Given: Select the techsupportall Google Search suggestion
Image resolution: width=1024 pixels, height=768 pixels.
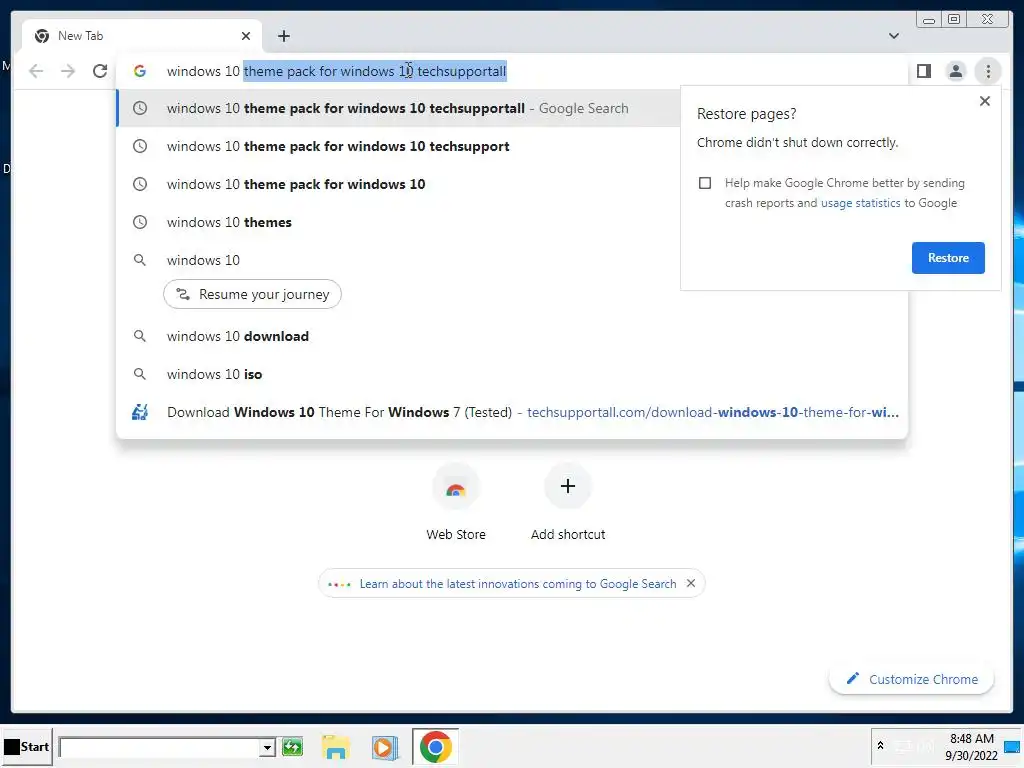Looking at the screenshot, I should (398, 108).
